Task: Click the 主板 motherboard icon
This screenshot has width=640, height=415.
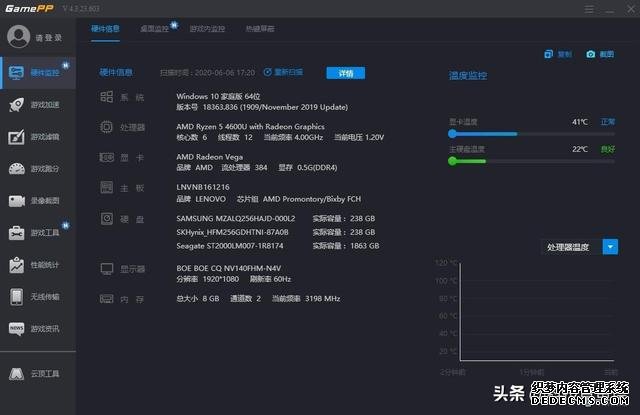Action: [x=107, y=187]
